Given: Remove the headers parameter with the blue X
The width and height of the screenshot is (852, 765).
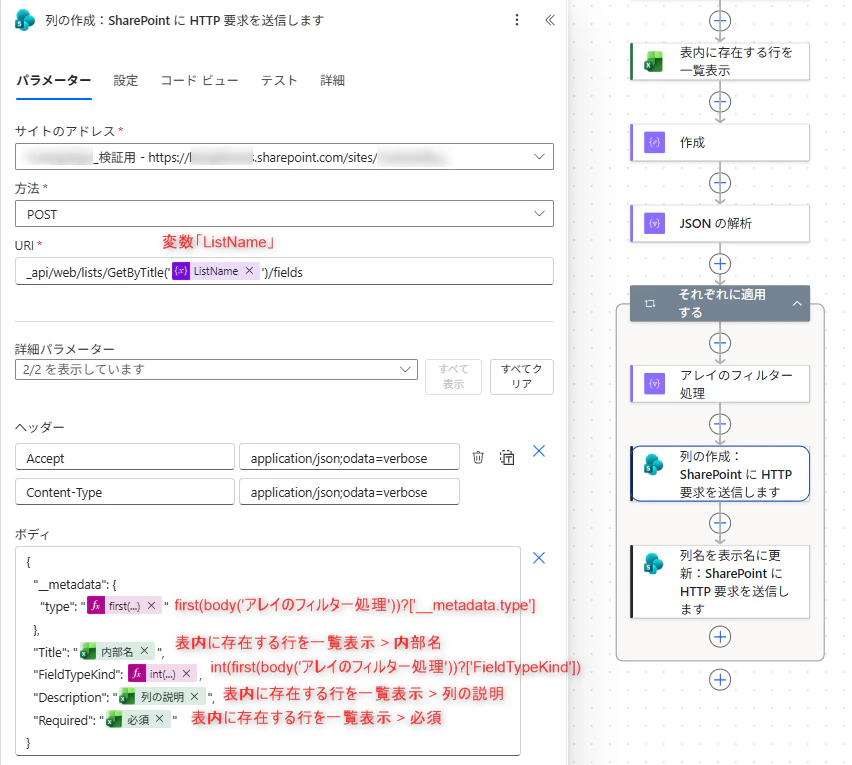Looking at the screenshot, I should (538, 451).
